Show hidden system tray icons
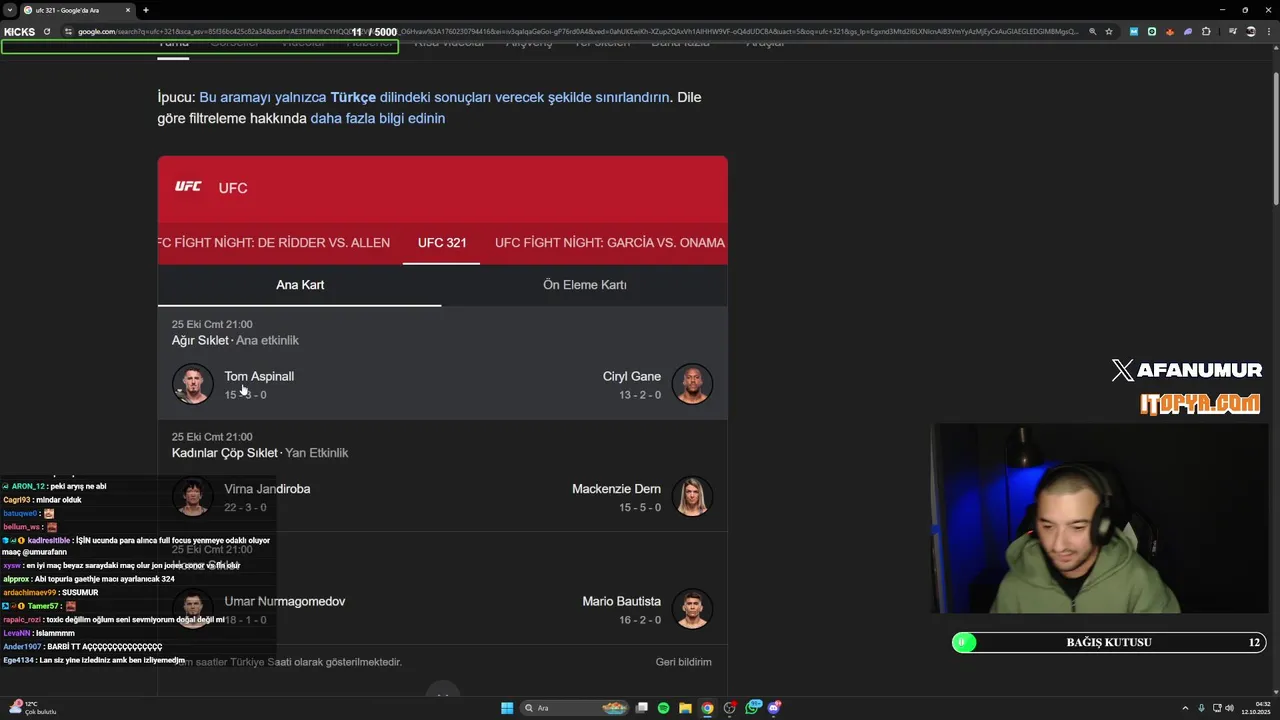This screenshot has width=1280, height=720. click(x=1185, y=708)
